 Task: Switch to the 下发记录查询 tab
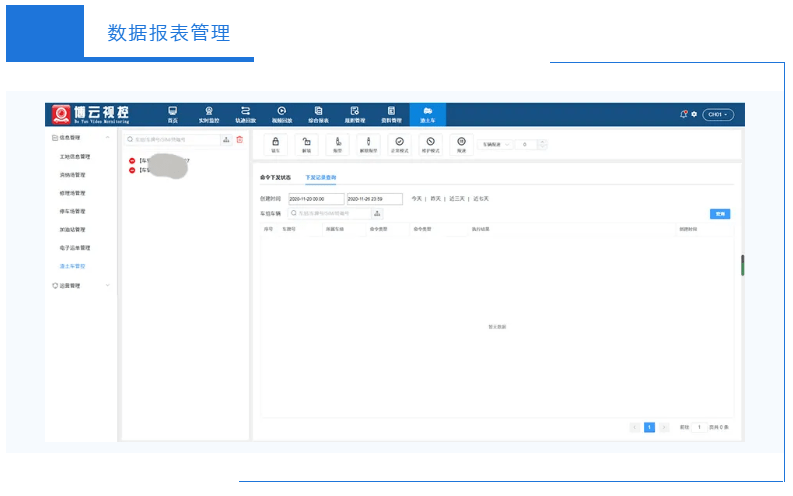click(321, 177)
